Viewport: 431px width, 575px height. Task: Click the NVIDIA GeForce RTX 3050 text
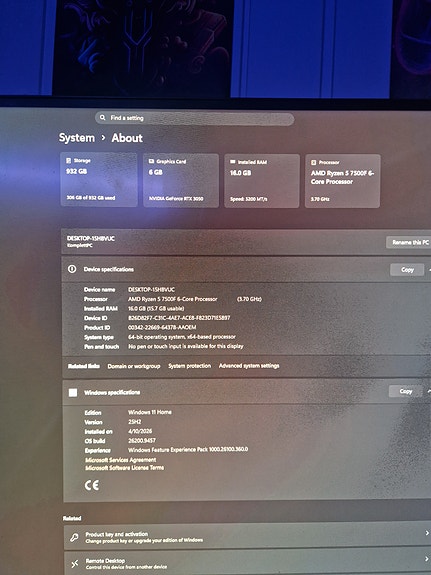pos(176,199)
